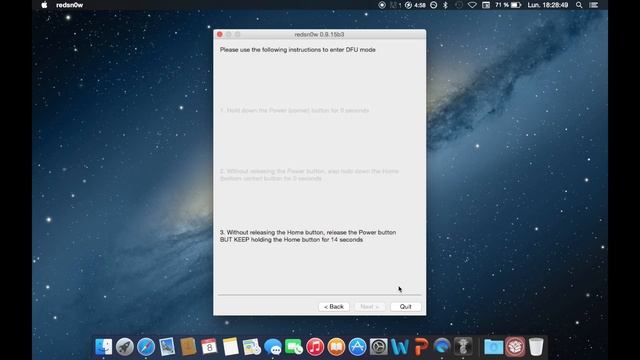The width and height of the screenshot is (640, 360).
Task: Open Spotlight search magnifier
Action: coord(579,5)
